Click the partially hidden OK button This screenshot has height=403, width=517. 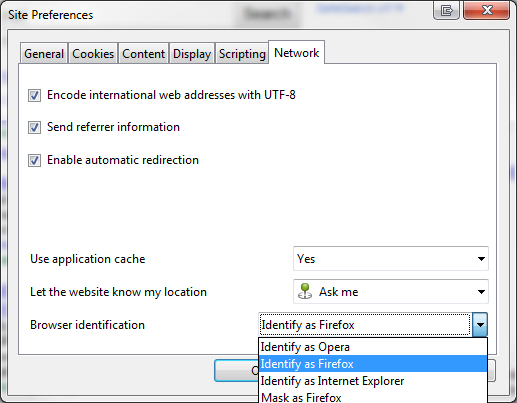click(237, 371)
